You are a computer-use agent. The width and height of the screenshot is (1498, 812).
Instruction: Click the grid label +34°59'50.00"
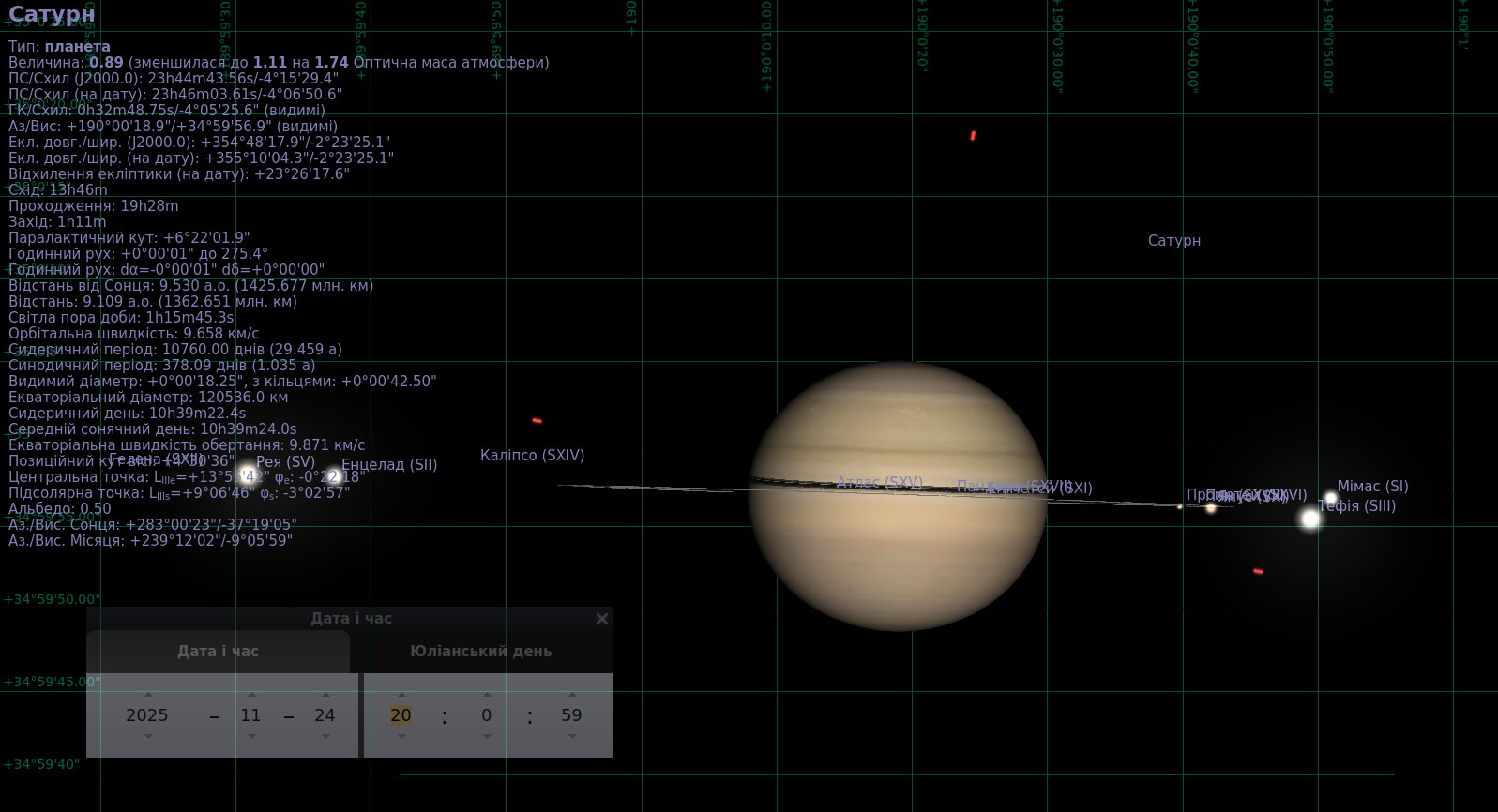click(x=52, y=599)
